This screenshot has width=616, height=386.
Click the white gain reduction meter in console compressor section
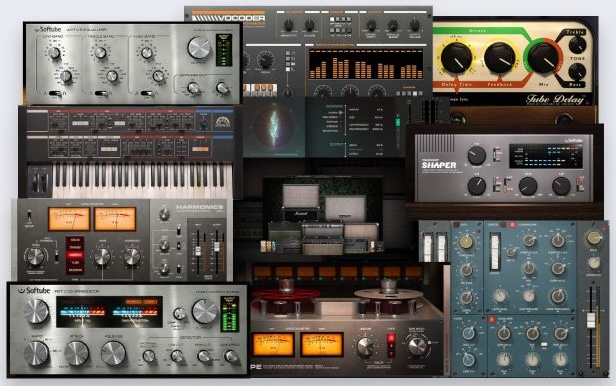(495, 252)
